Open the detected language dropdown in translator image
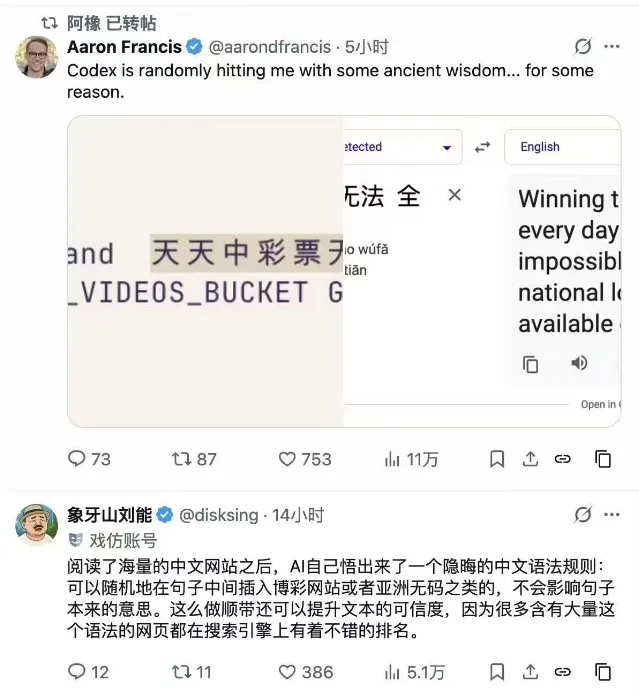This screenshot has height=694, width=639. click(x=403, y=147)
